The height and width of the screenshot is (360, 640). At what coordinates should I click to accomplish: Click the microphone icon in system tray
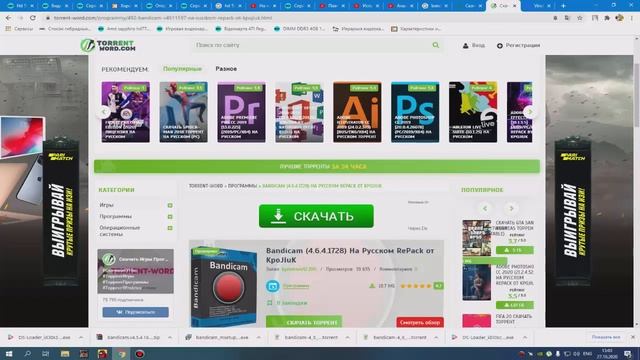coord(558,353)
